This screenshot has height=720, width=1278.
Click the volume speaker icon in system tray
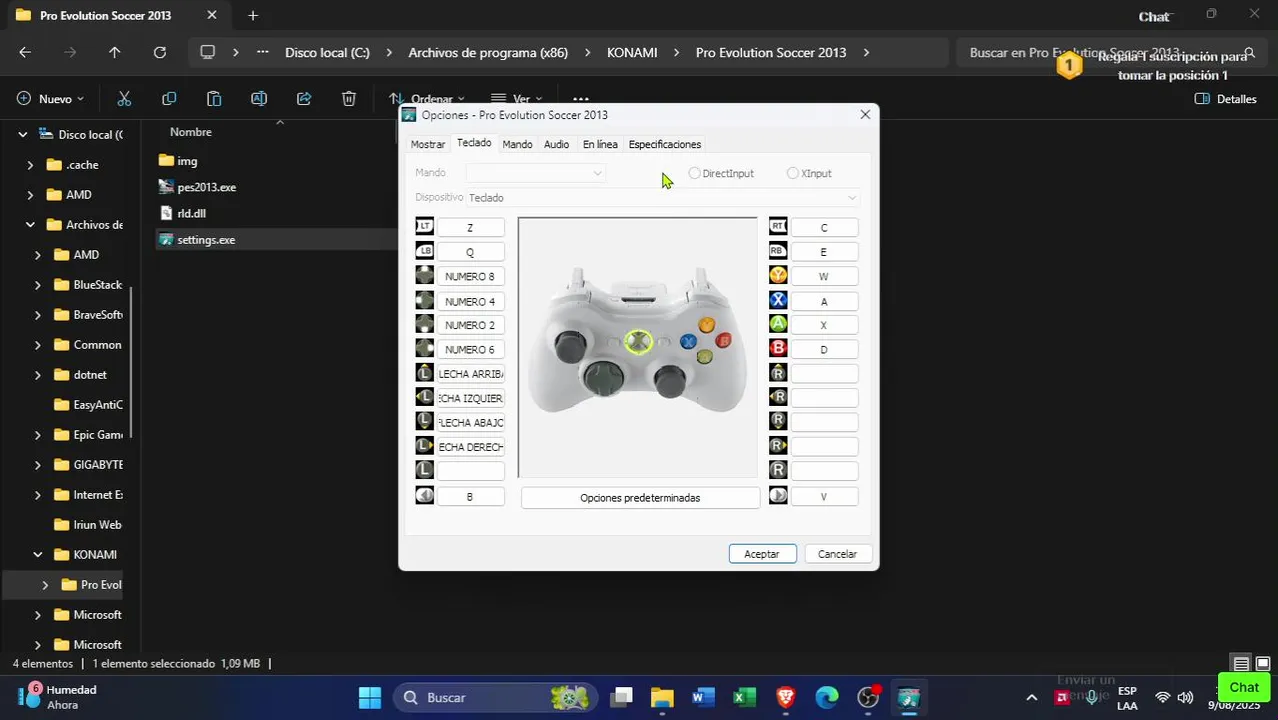click(x=1186, y=697)
